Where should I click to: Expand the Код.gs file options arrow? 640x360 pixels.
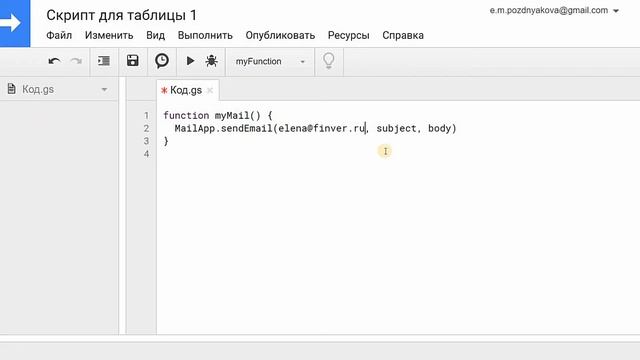coord(104,90)
